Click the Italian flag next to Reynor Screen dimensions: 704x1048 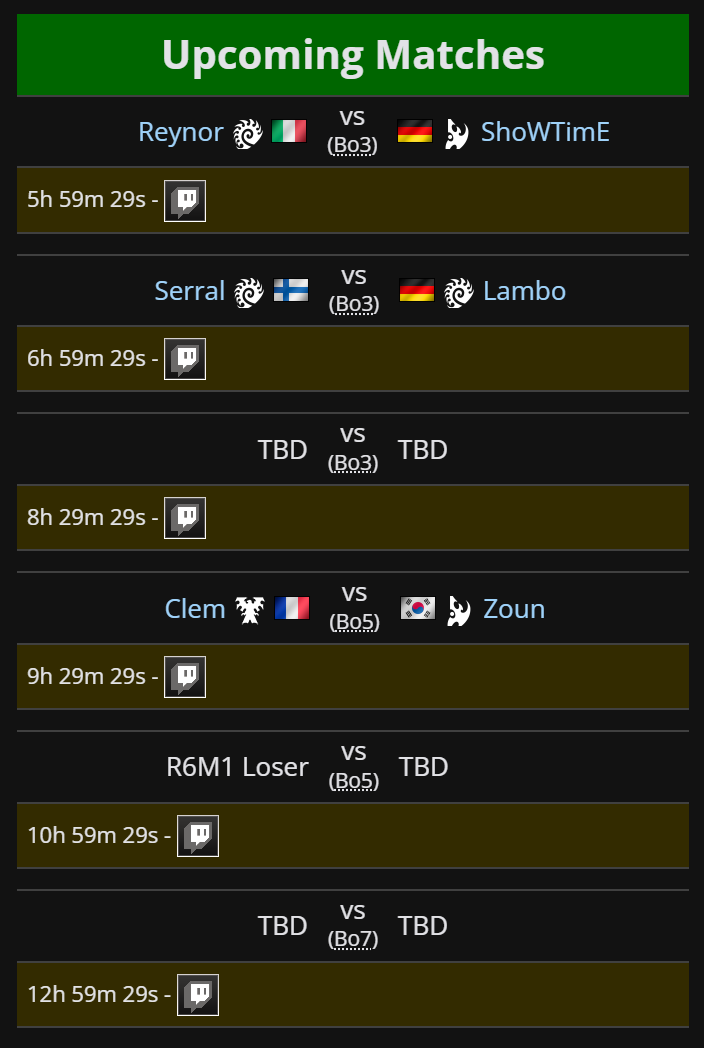click(289, 132)
